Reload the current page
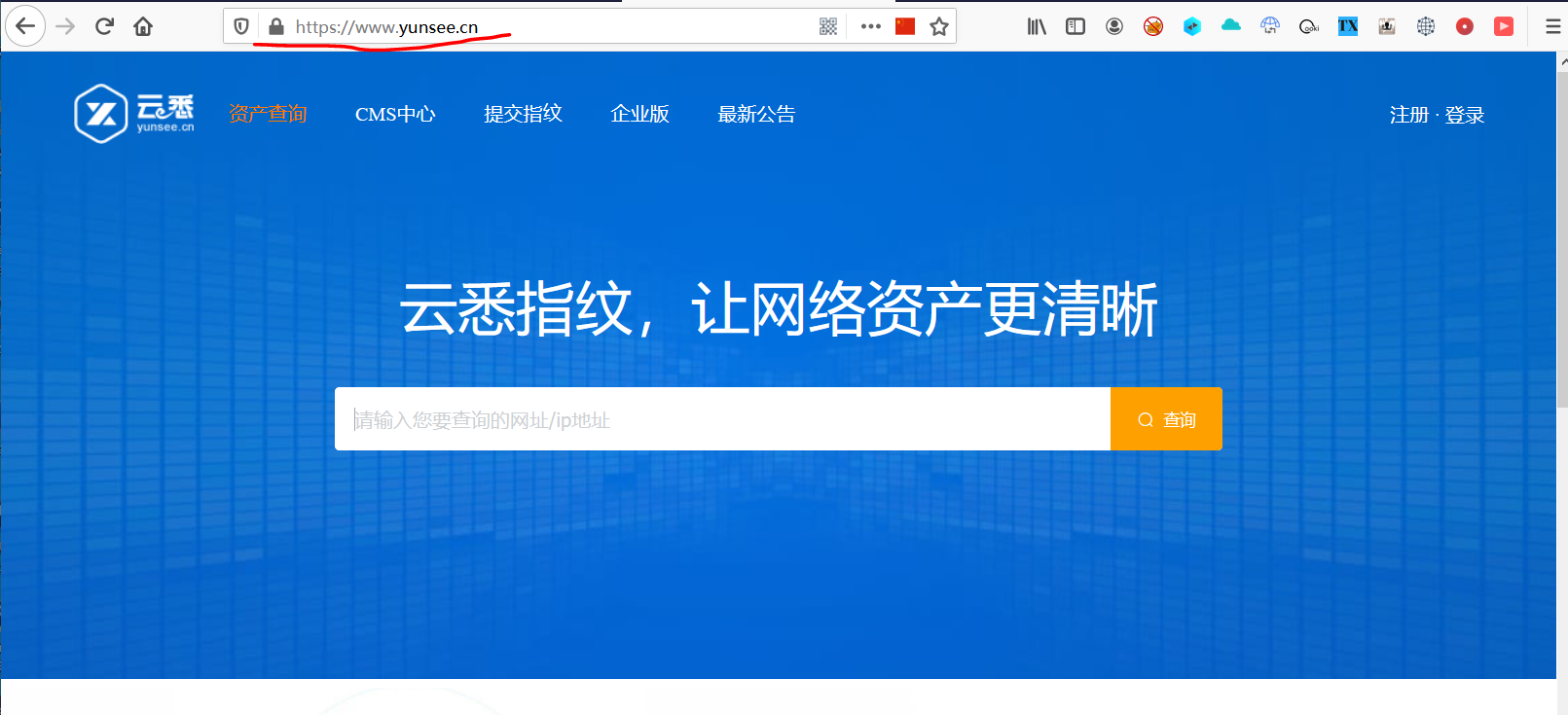1568x715 pixels. pos(104,26)
